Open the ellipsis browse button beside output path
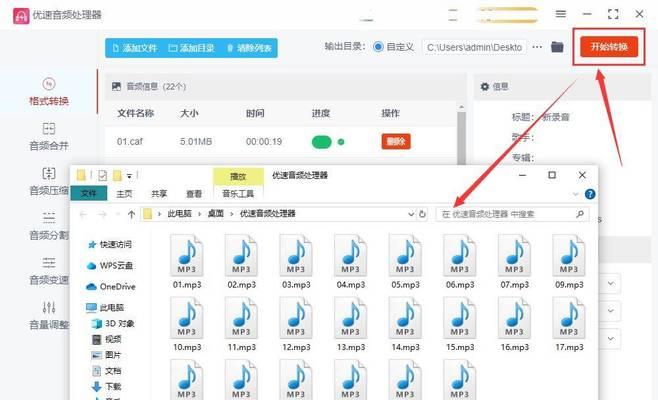The height and width of the screenshot is (400, 658). tap(537, 47)
